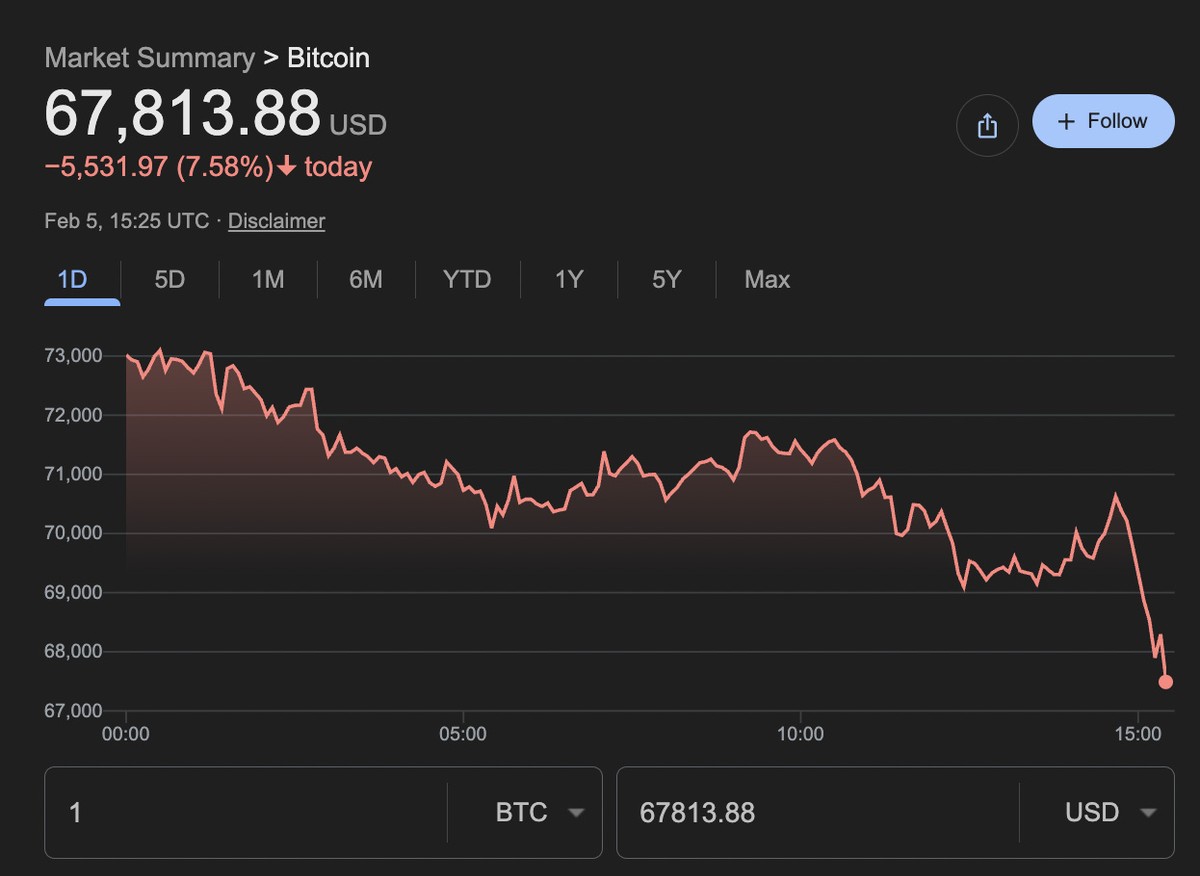Click the plus icon in Follow button

[1066, 121]
